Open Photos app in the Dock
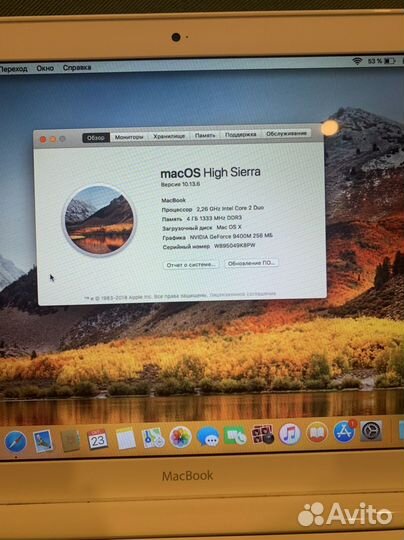Image resolution: width=404 pixels, height=540 pixels. [180, 437]
